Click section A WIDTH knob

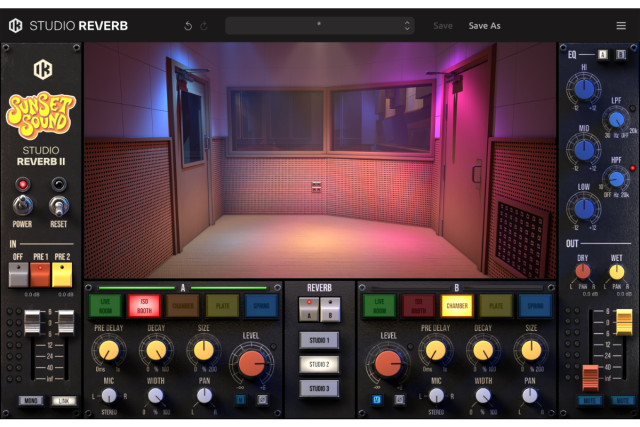pyautogui.click(x=156, y=396)
